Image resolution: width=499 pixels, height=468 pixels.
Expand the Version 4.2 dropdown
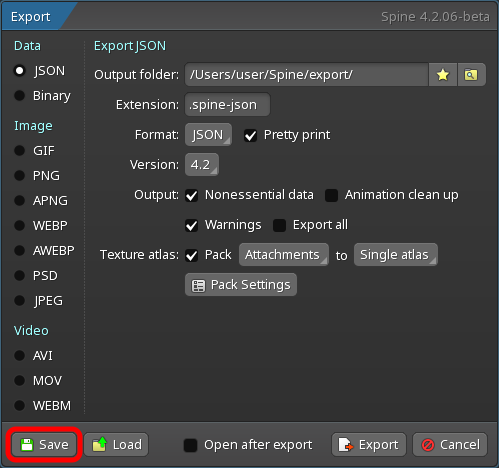point(202,165)
